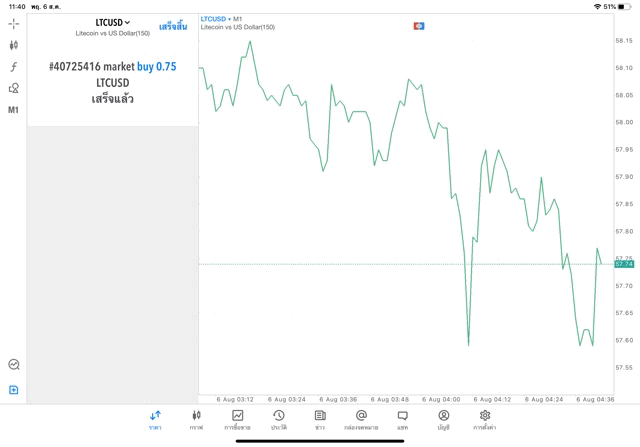Switch to the Quotes tab

pos(155,419)
